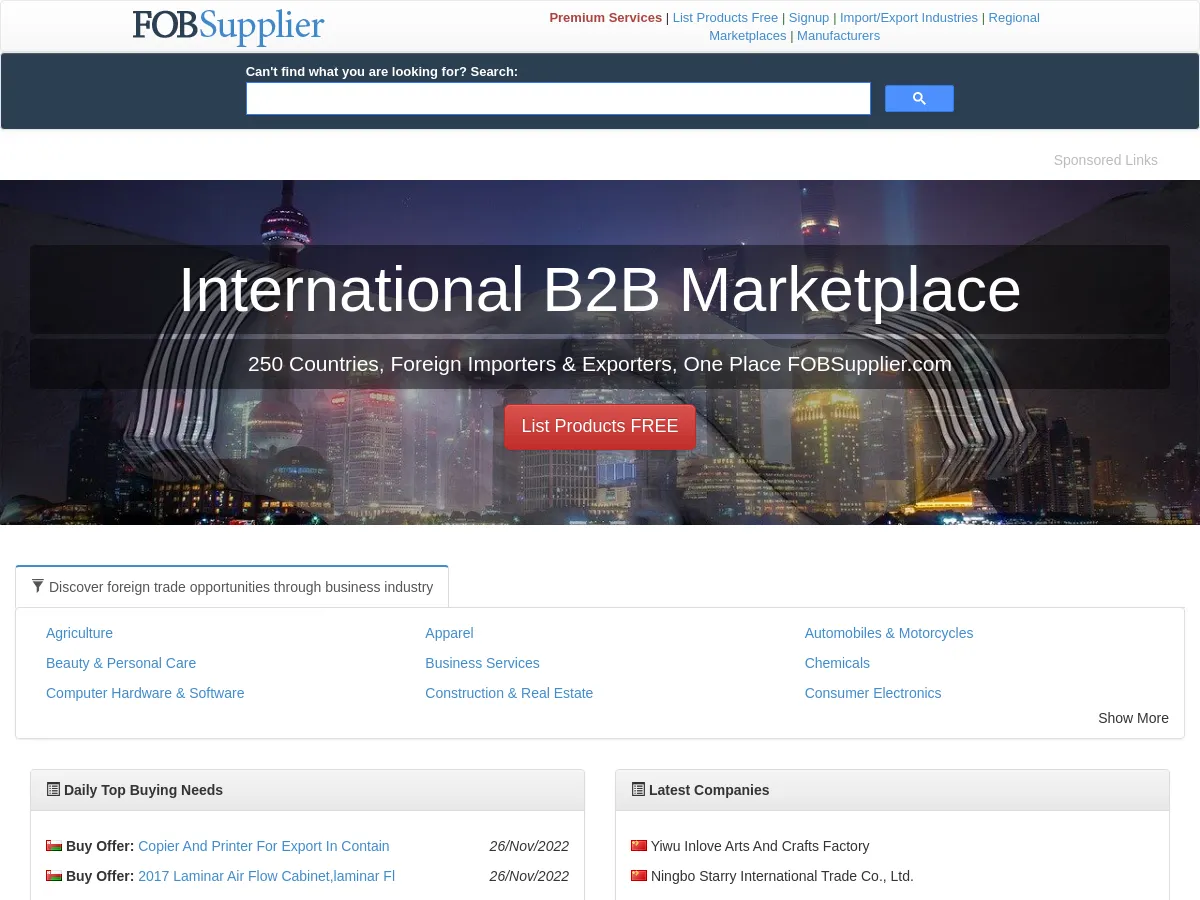Viewport: 1200px width, 900px height.
Task: Open the 2017 Laminar Air Flow Cabinet offer
Action: point(266,876)
